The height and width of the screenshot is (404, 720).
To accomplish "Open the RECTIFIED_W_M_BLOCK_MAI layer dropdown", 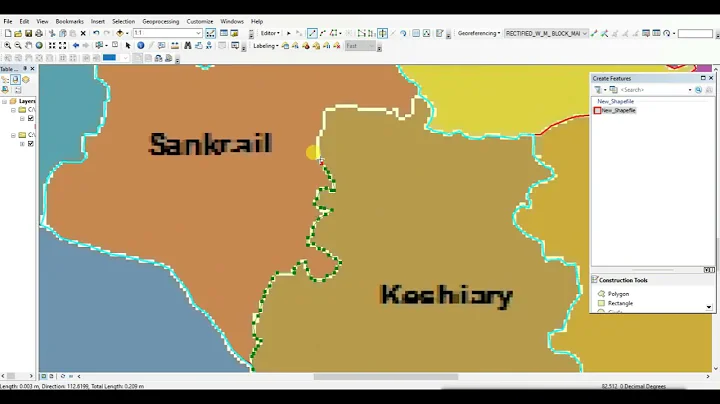I will coord(585,34).
